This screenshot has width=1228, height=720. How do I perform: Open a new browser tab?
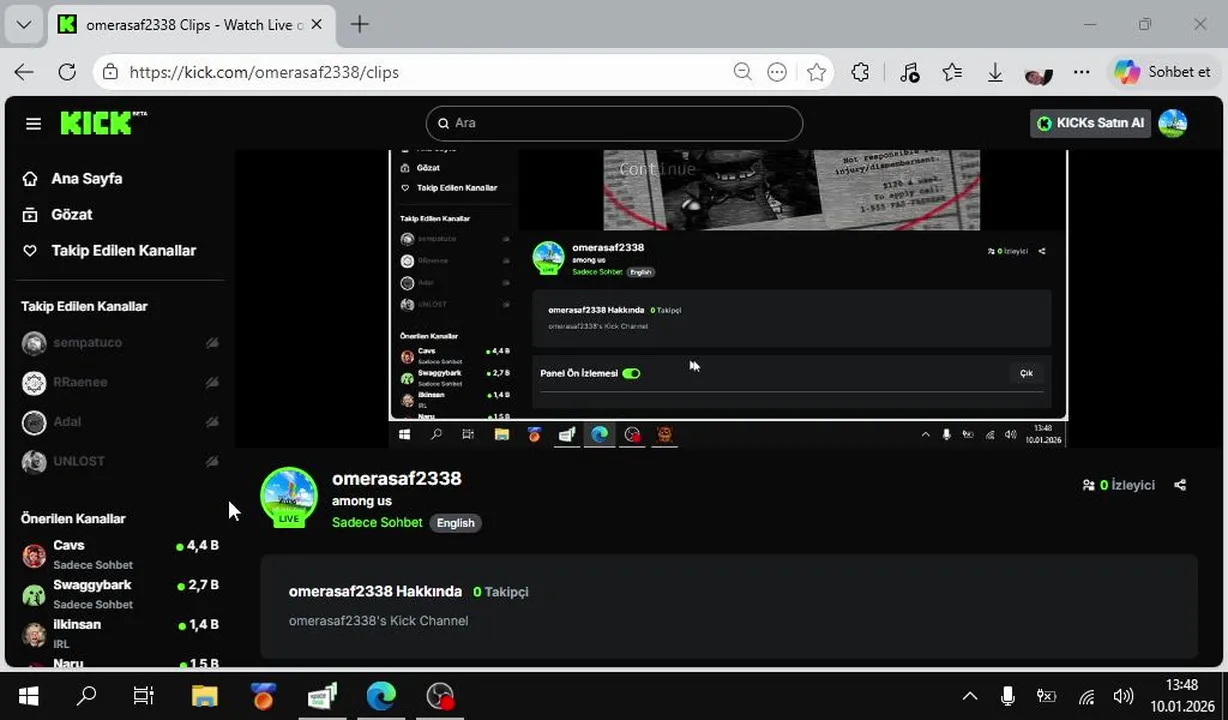(x=360, y=25)
